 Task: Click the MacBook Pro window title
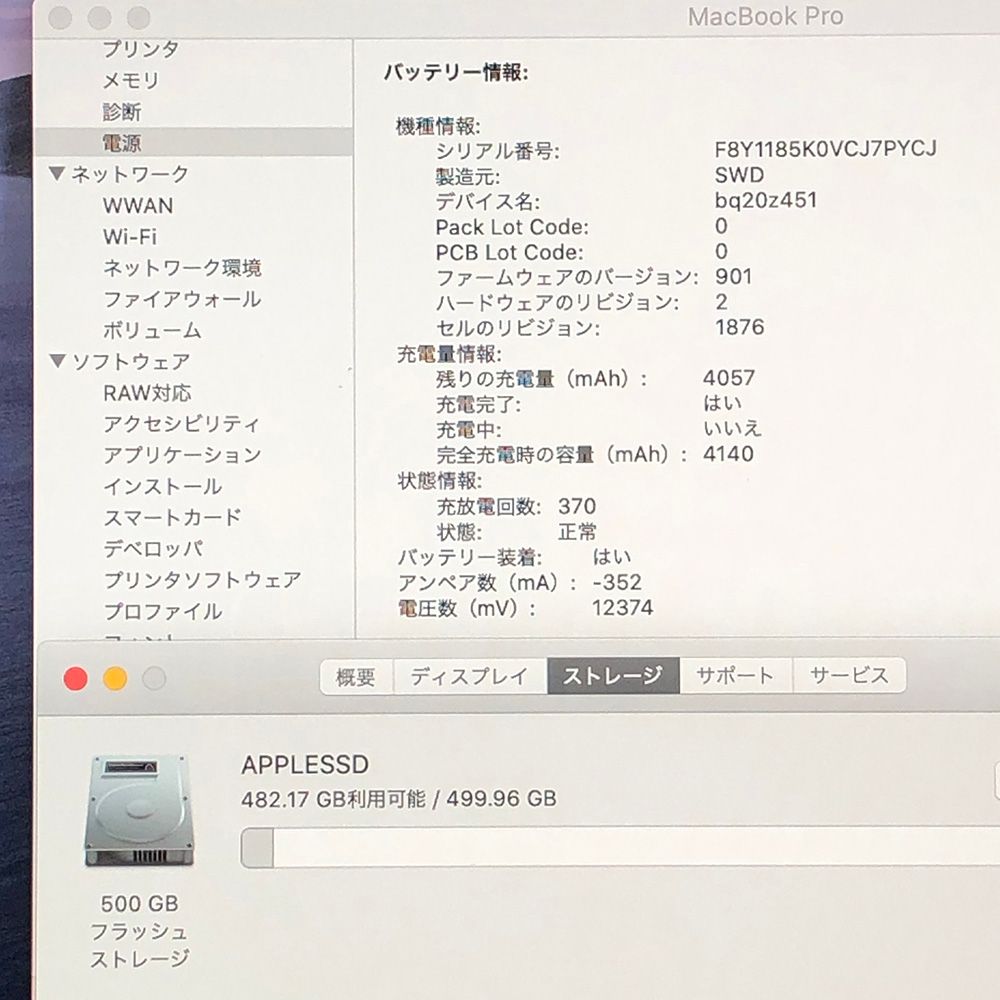765,17
